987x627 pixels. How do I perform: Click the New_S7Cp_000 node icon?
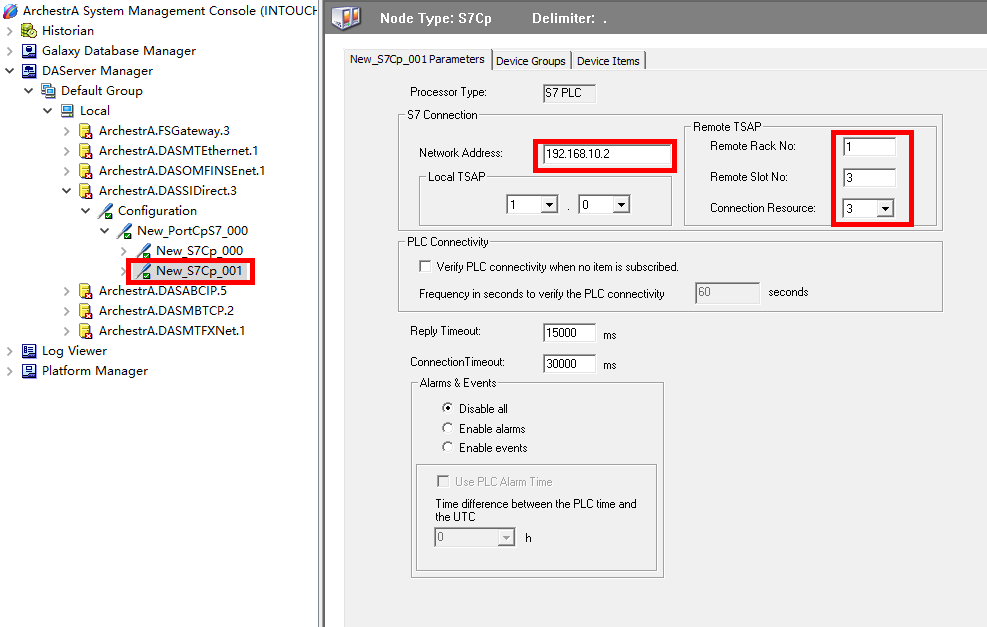[144, 251]
